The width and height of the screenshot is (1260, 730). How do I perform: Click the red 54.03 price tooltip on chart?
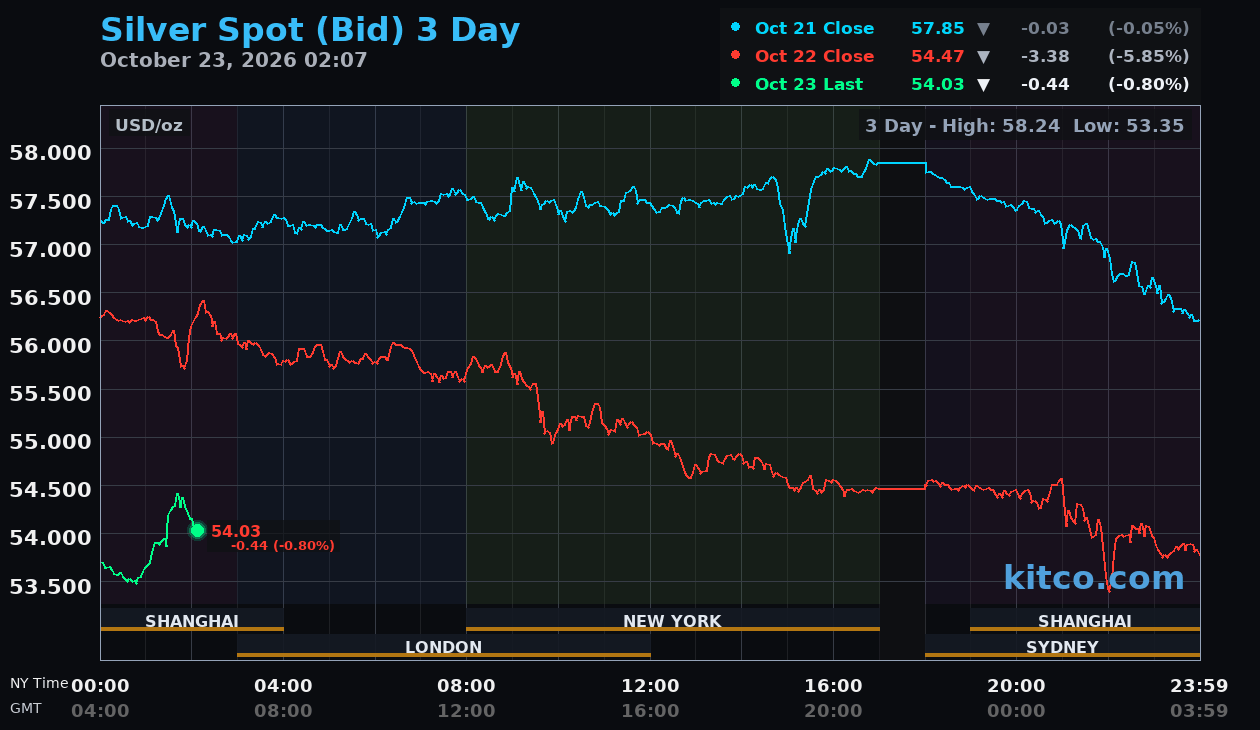236,531
